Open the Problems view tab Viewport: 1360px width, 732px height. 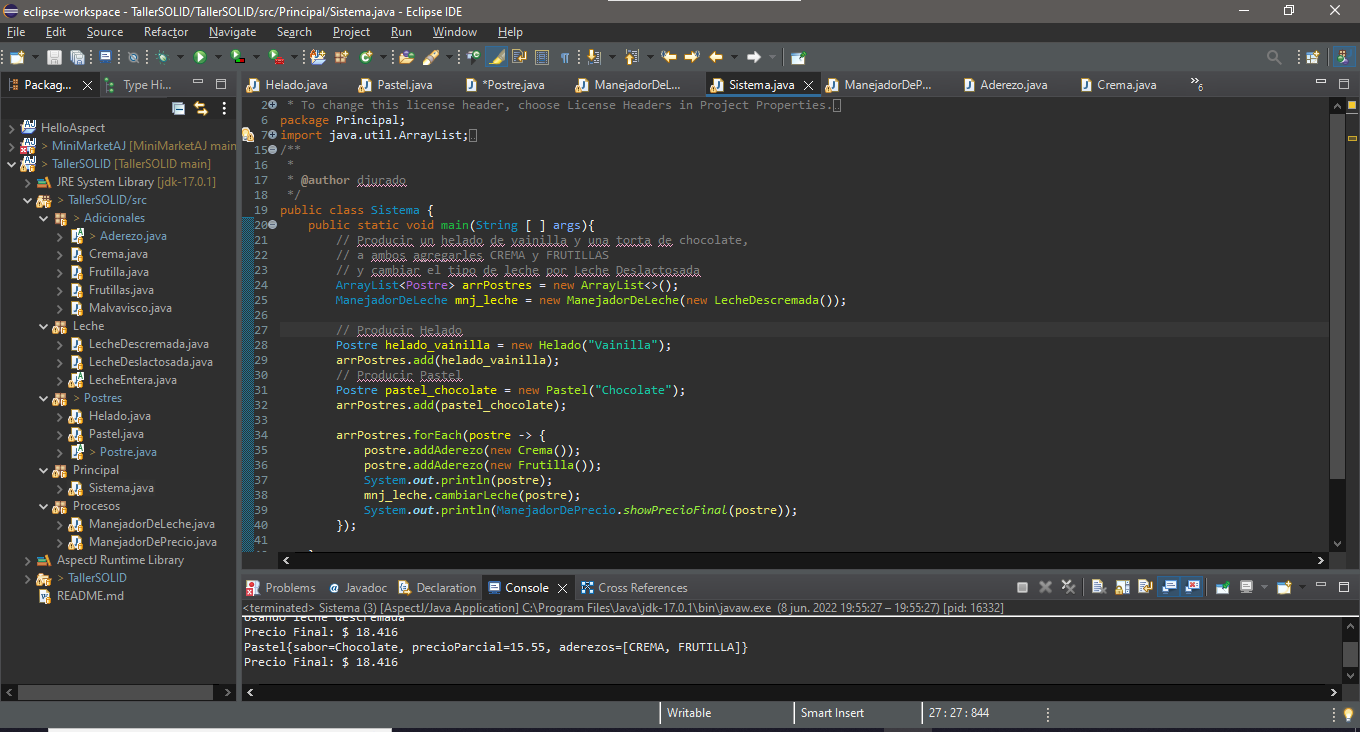(290, 588)
